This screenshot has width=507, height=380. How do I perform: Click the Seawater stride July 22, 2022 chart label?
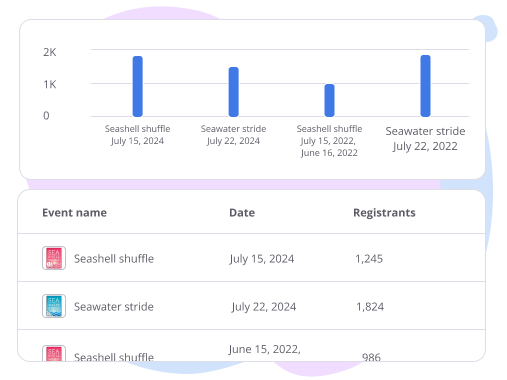(425, 139)
